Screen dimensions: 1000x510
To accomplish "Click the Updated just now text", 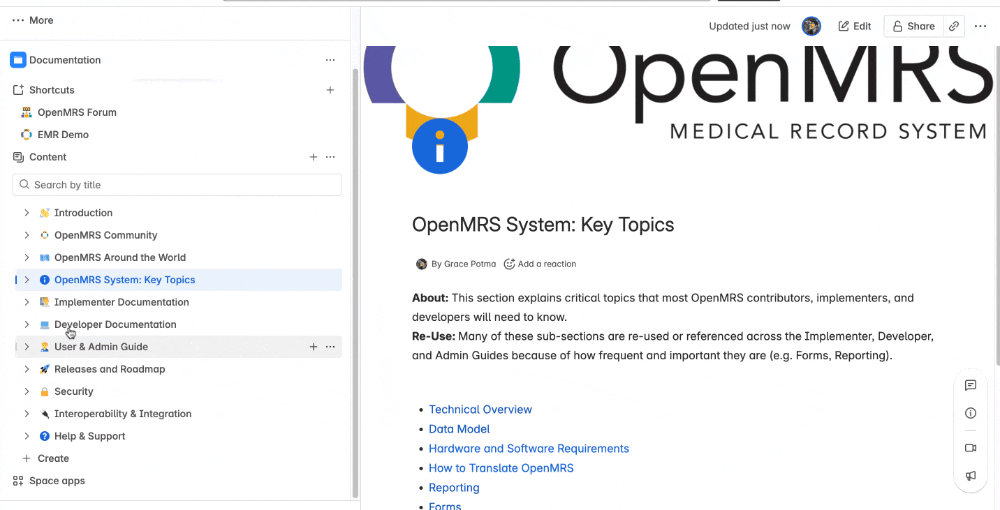I will click(x=749, y=26).
